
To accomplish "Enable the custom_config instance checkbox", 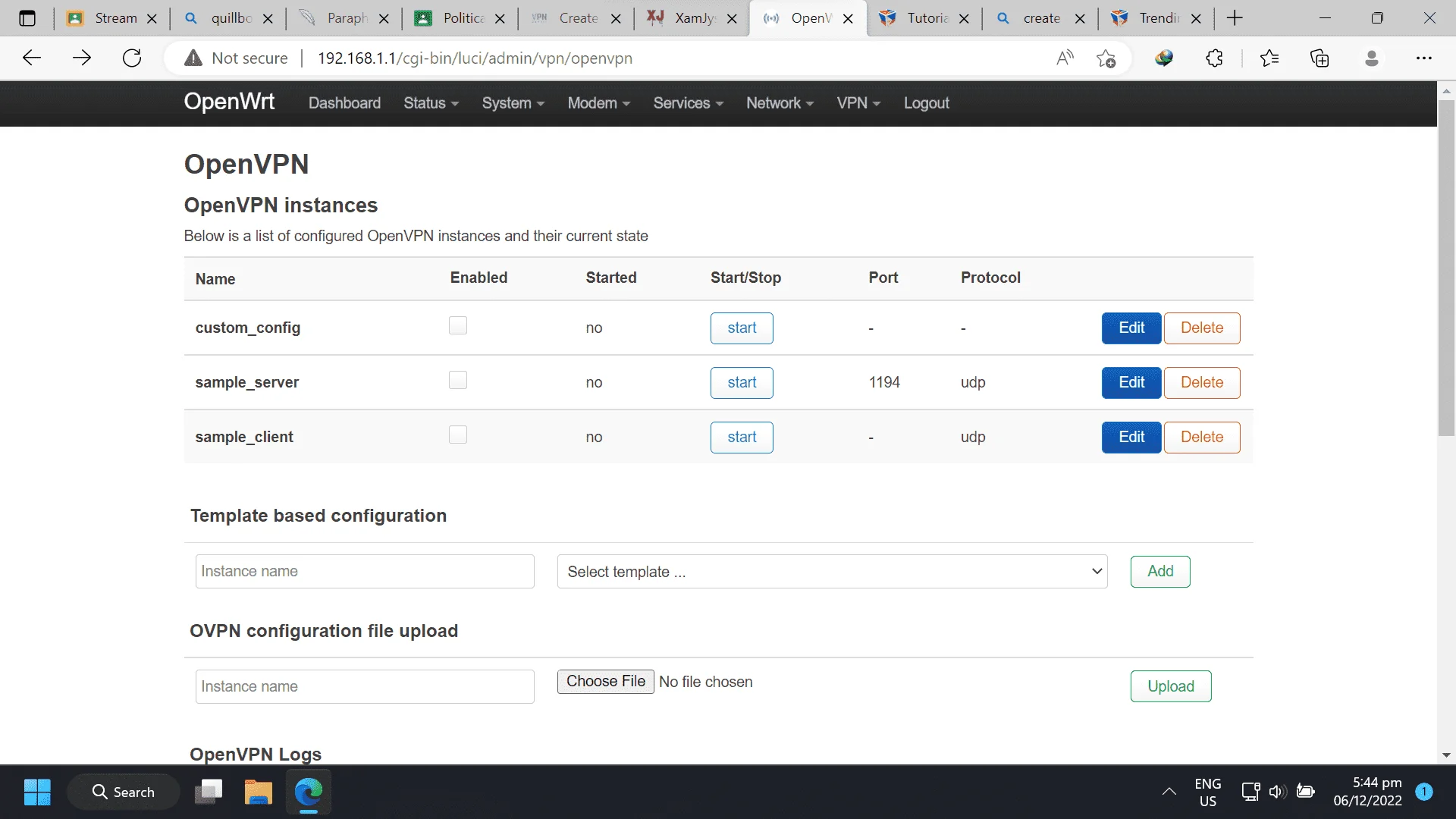I will [458, 325].
